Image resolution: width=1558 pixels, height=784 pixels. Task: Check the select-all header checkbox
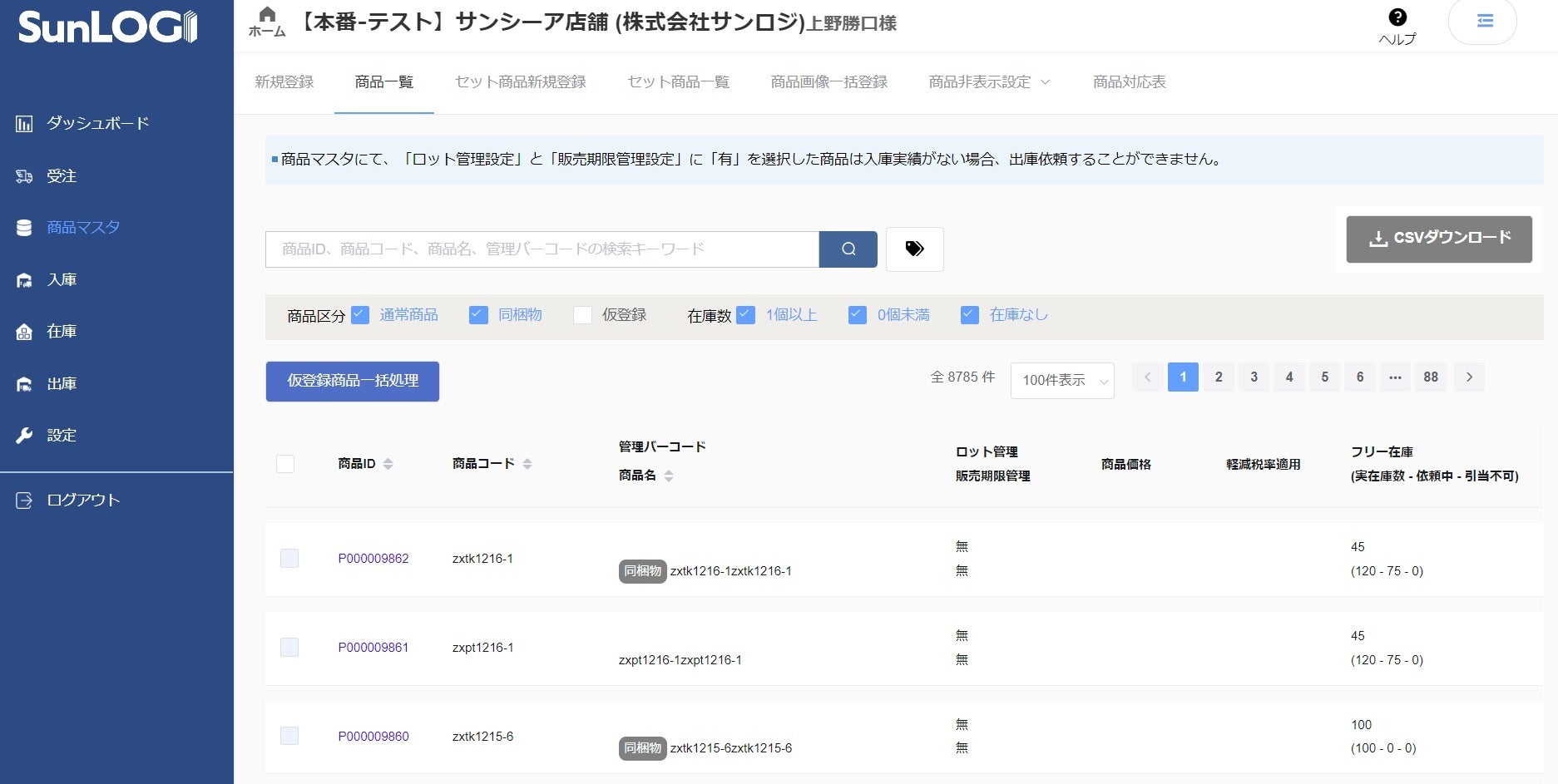285,464
